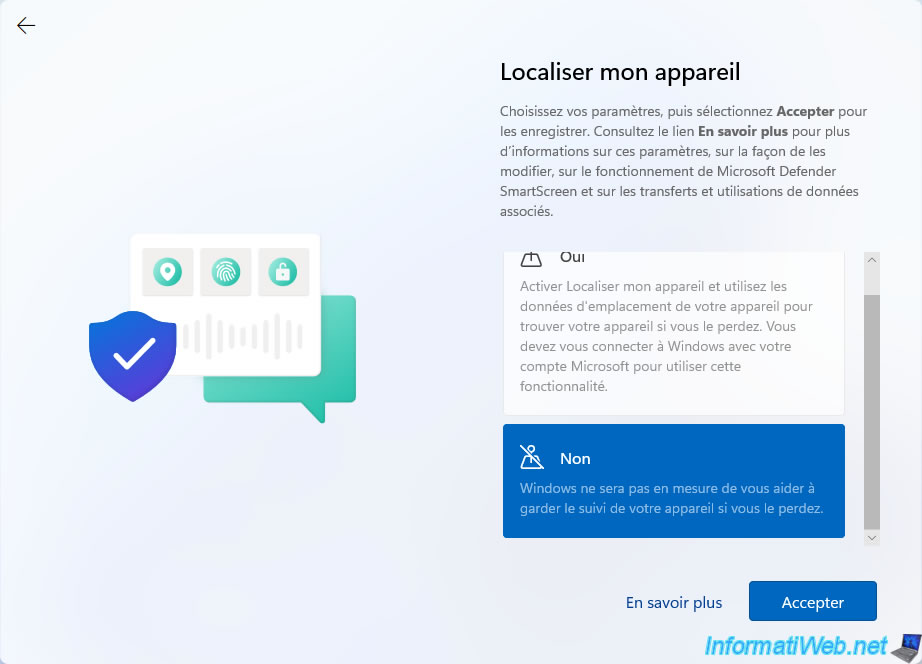This screenshot has height=664, width=922.
Task: Select the Oui option card
Action: click(x=673, y=333)
